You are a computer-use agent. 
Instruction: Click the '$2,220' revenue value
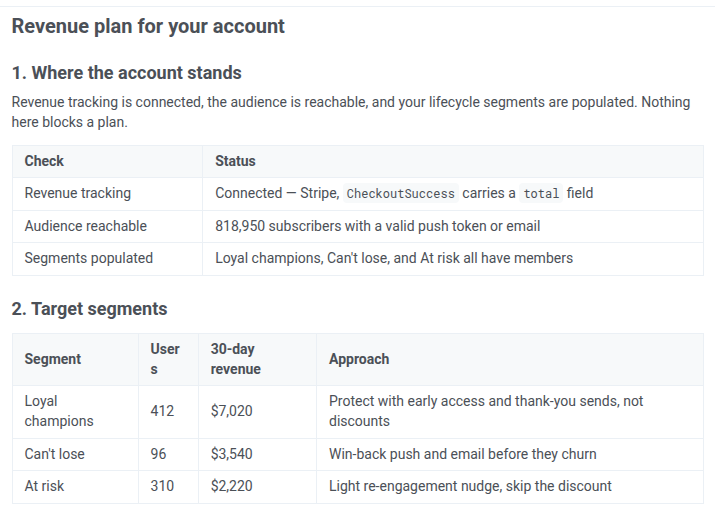tap(231, 486)
